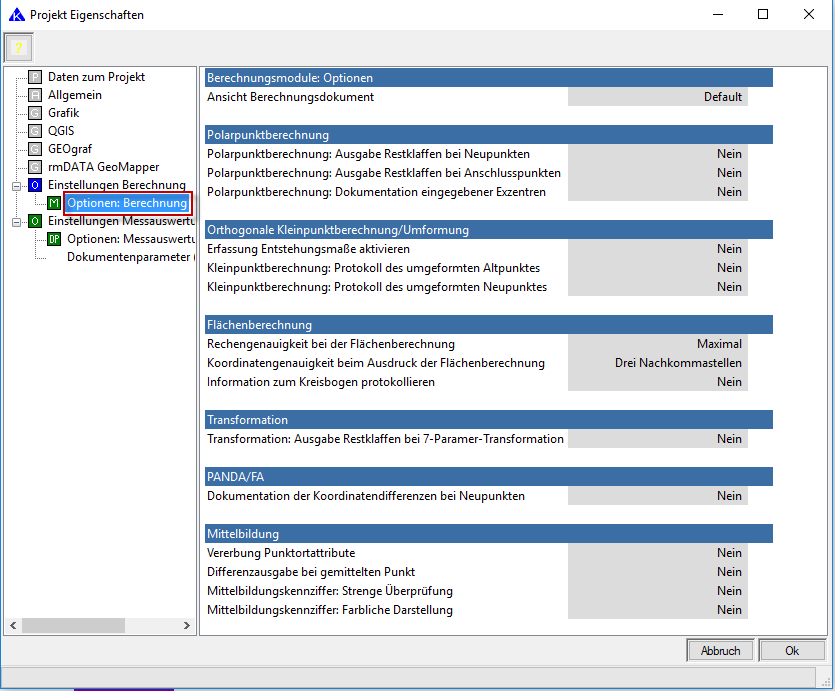Click the green M icon for Optionen: Berechnung
Viewport: 835px width, 691px height.
click(54, 204)
